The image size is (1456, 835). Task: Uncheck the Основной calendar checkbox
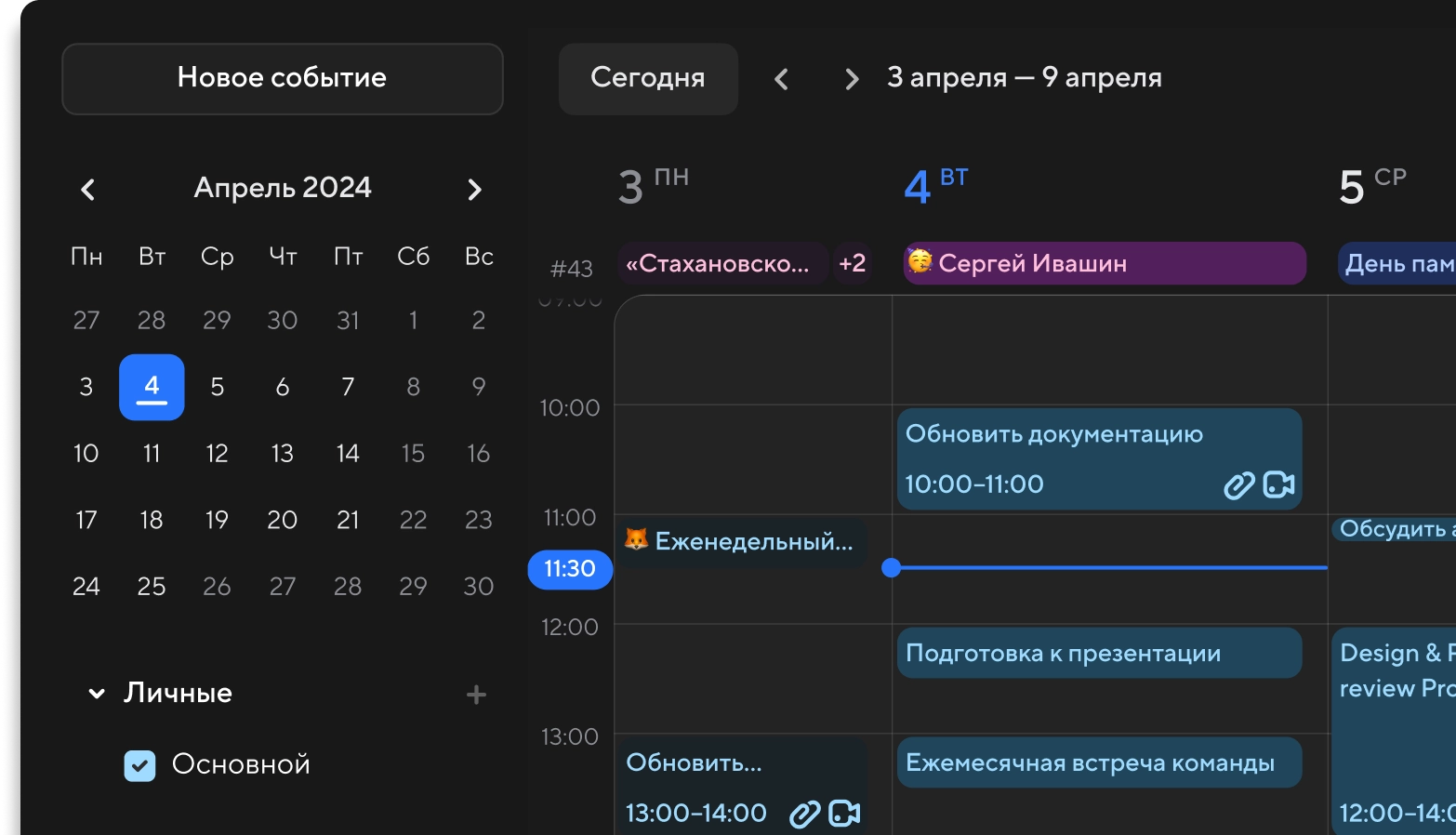[x=139, y=765]
